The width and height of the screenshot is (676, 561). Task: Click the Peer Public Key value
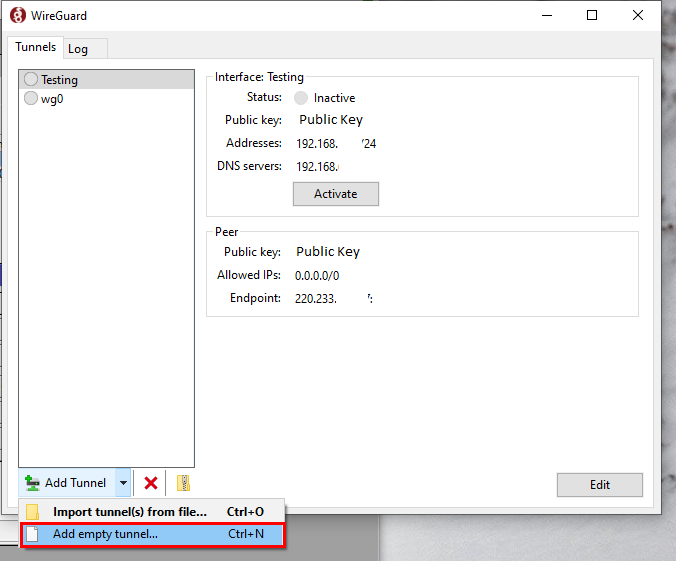point(328,251)
